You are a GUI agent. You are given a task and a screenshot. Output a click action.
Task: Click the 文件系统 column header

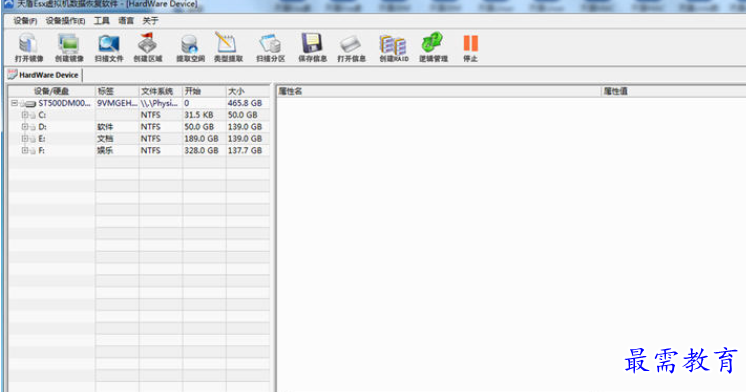pos(161,91)
